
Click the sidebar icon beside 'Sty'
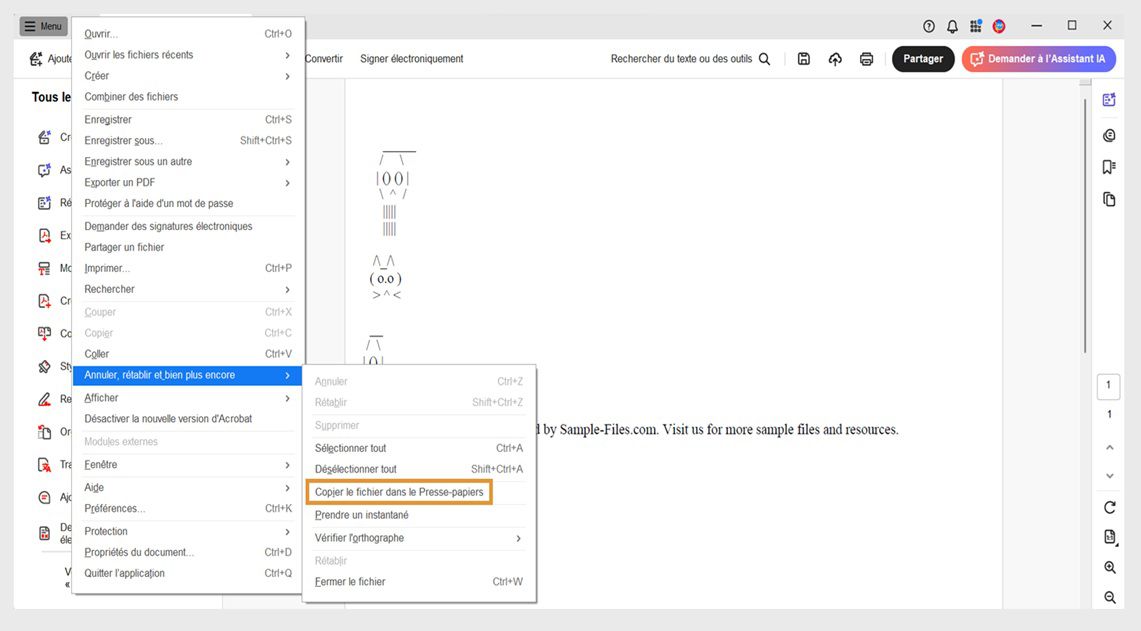pos(44,366)
